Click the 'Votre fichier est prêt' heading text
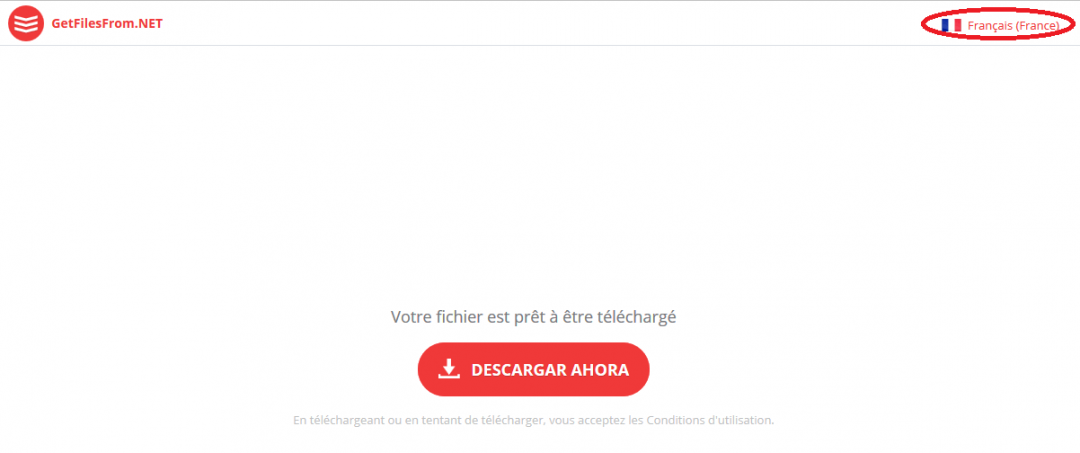Viewport: 1080px width, 453px height. (x=533, y=317)
